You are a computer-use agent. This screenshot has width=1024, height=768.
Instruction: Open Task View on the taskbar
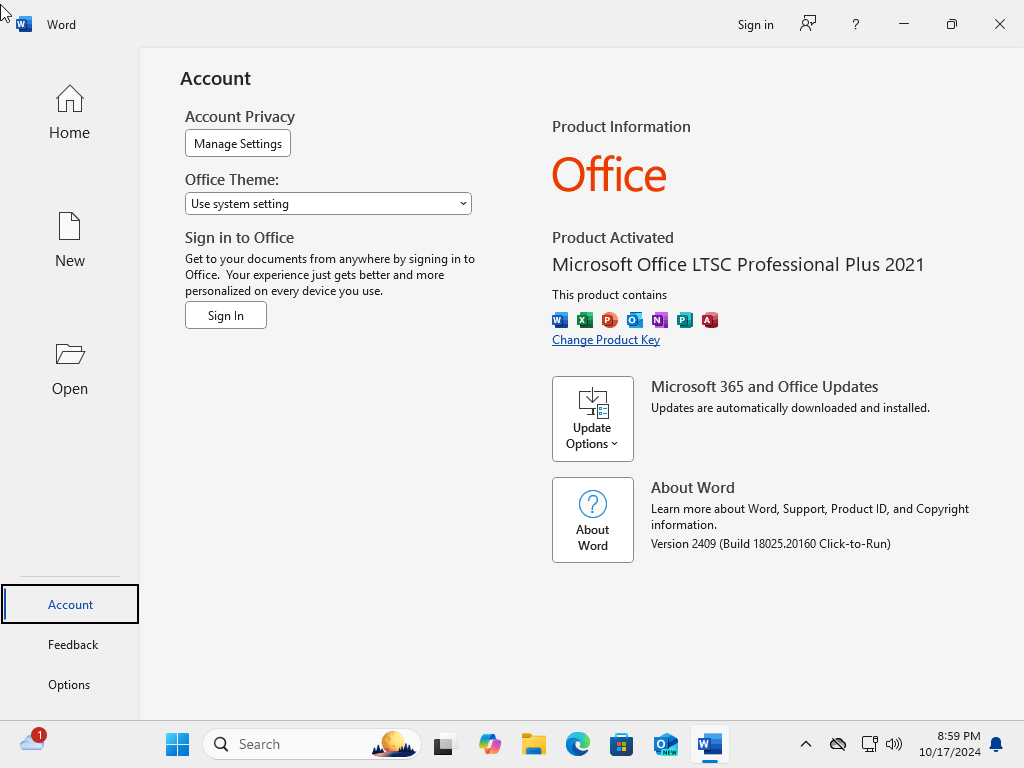point(444,744)
